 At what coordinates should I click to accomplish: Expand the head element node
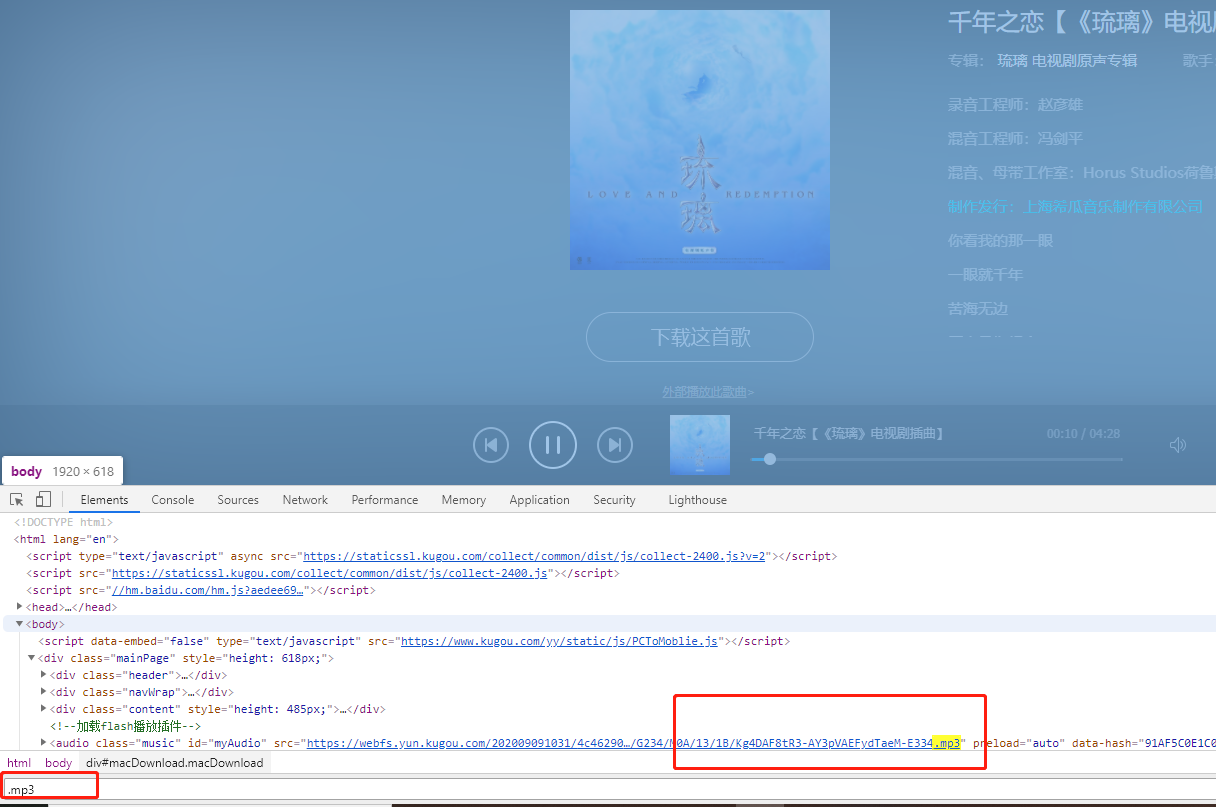(x=20, y=607)
